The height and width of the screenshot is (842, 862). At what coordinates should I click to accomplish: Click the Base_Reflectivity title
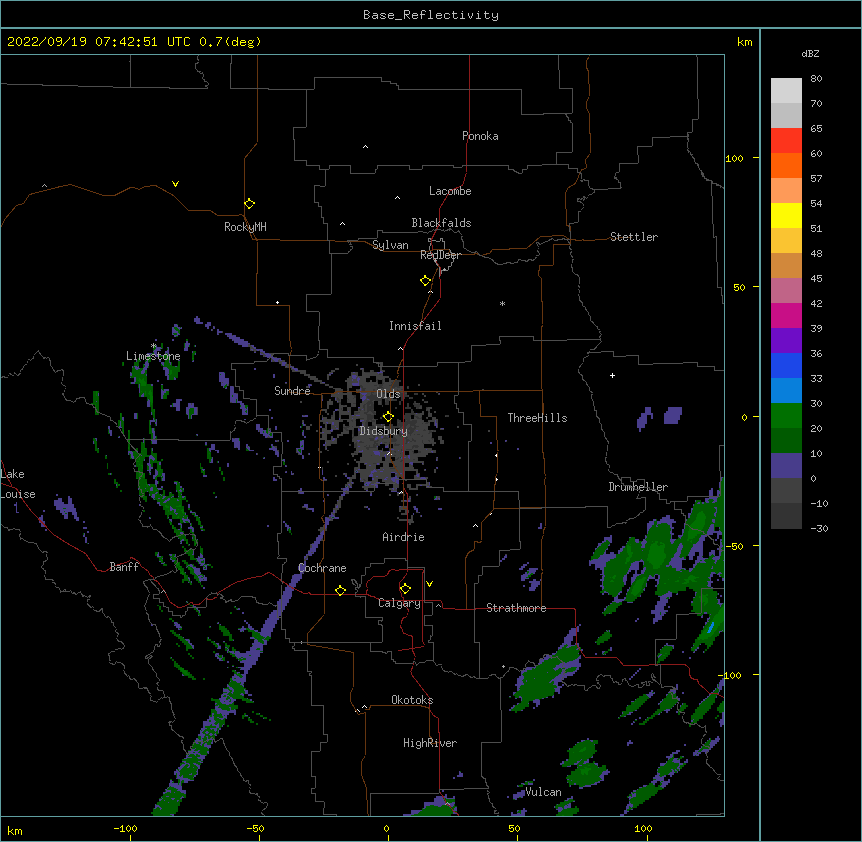coord(431,15)
